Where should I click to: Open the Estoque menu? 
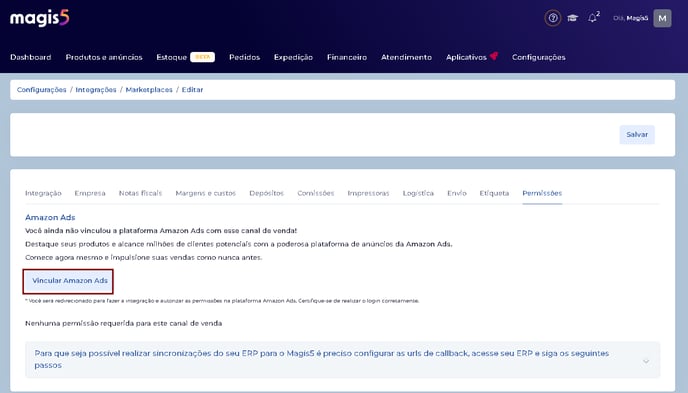click(172, 57)
